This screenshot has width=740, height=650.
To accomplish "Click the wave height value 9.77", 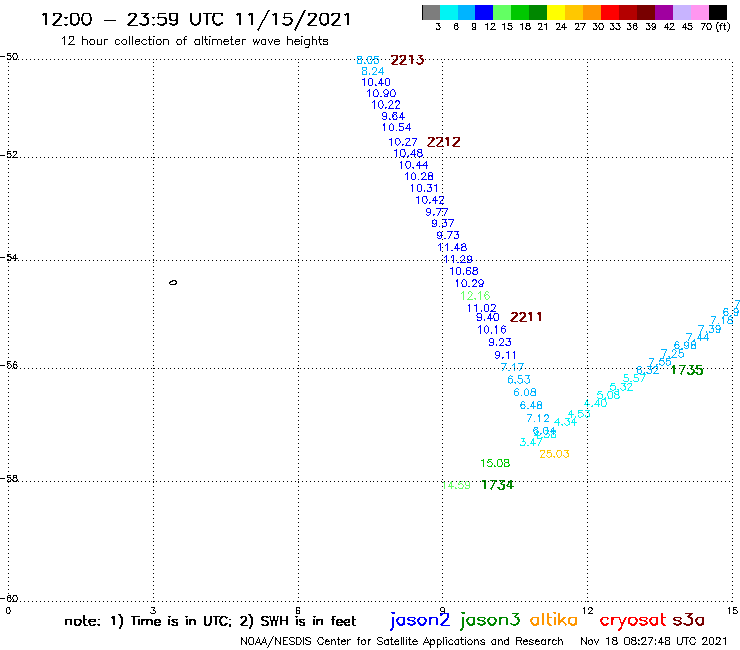I will [437, 212].
